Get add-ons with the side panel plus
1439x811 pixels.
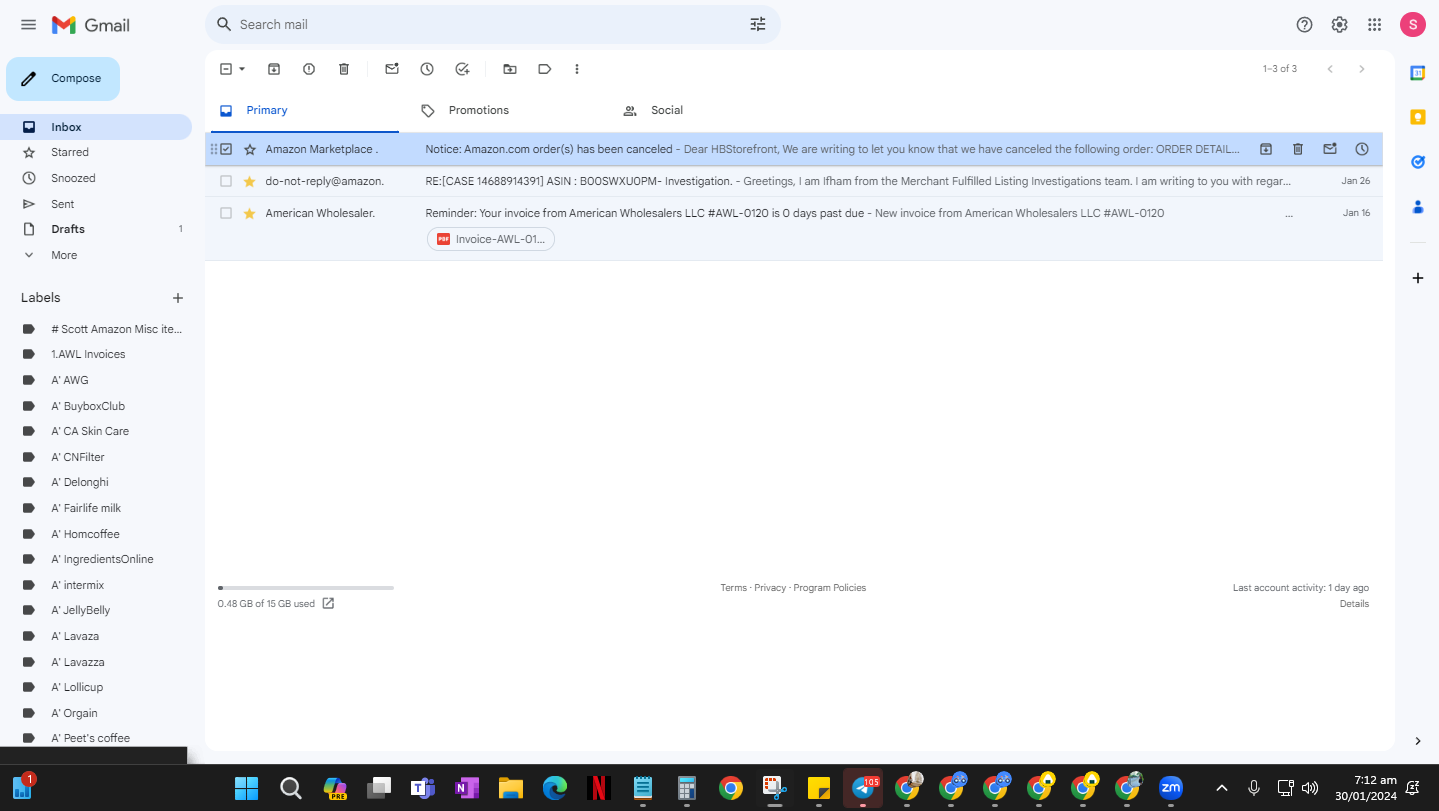tap(1417, 278)
